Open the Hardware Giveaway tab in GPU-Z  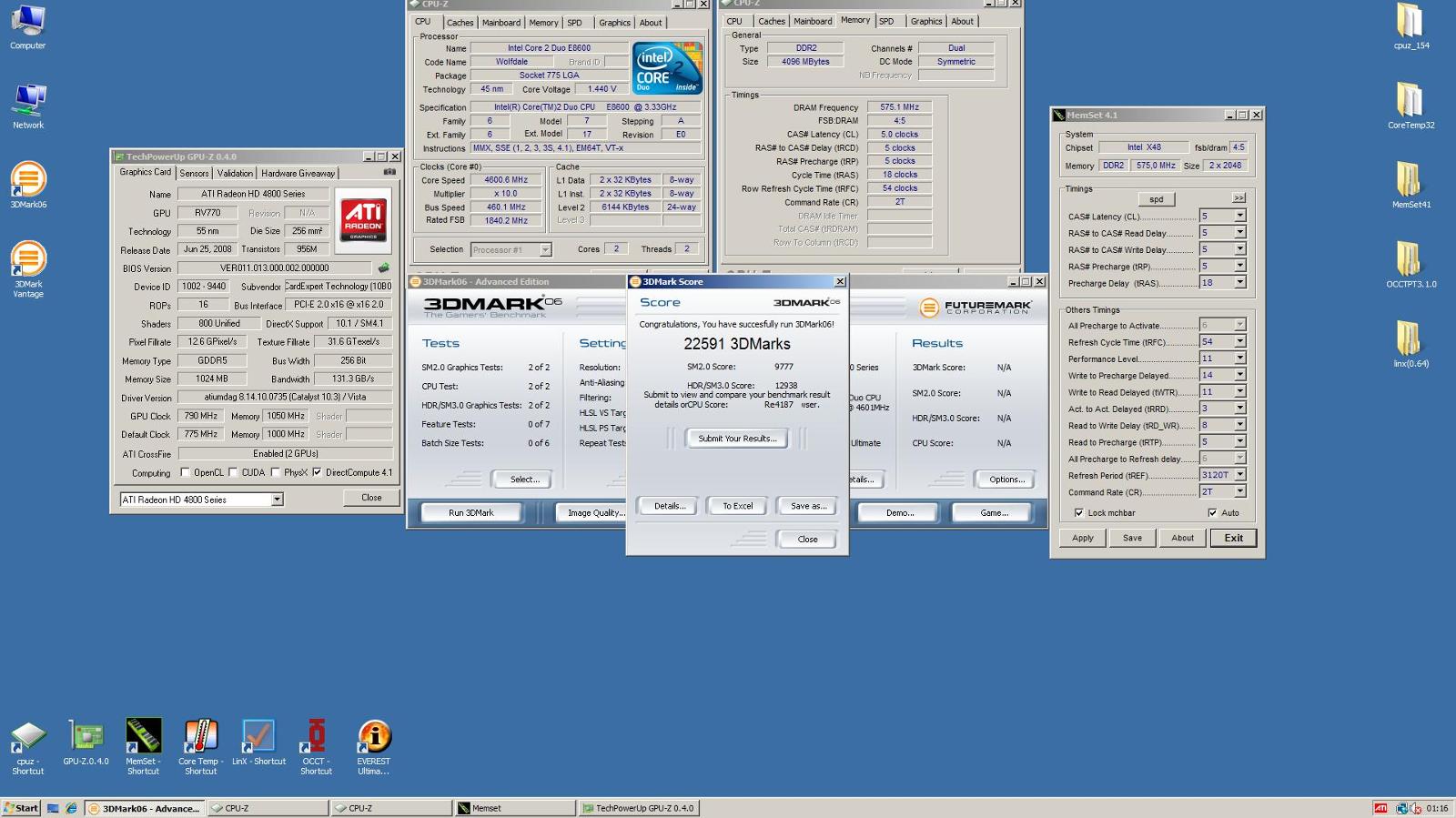(x=298, y=173)
